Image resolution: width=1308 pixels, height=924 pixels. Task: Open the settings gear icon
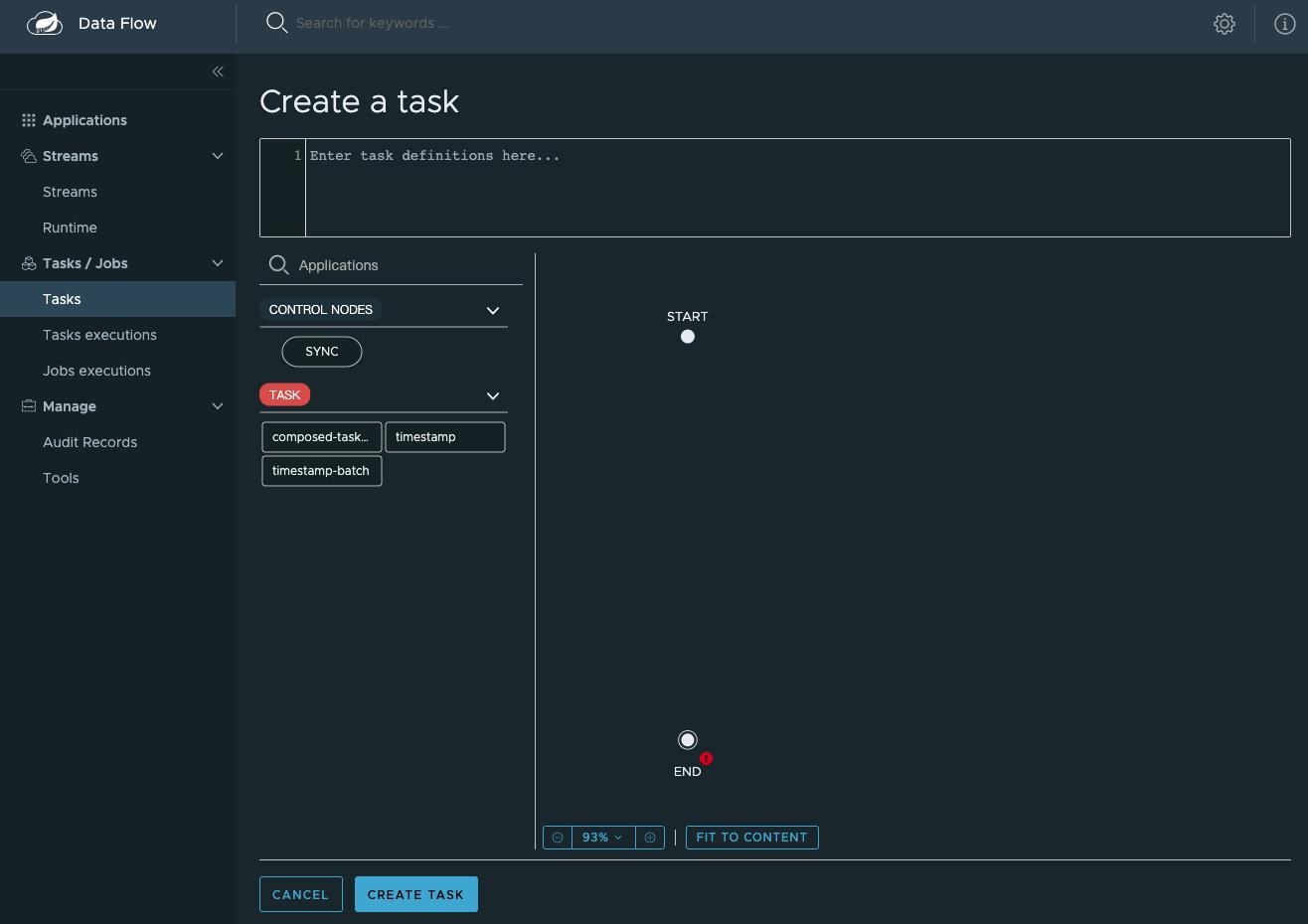click(x=1225, y=24)
